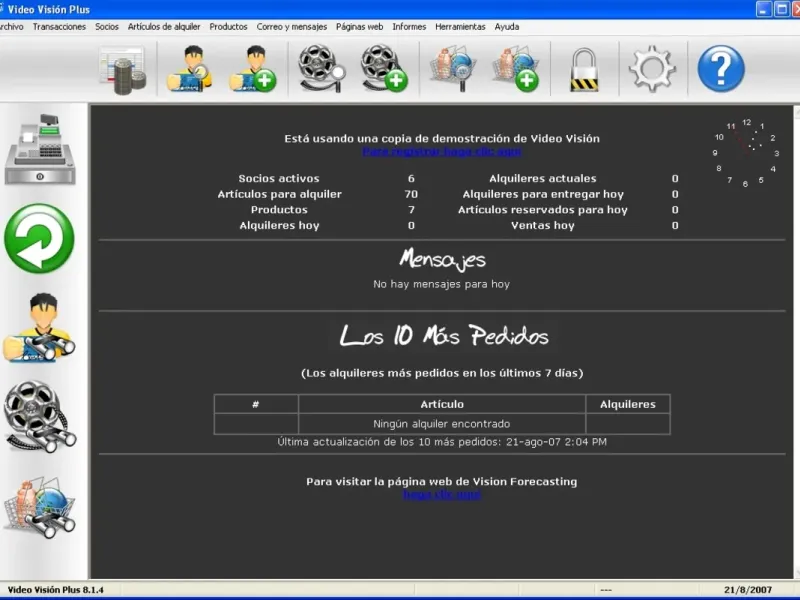Image resolution: width=800 pixels, height=600 pixels.
Task: Click 'Alquileres para entregar hoy' label
Action: click(543, 194)
